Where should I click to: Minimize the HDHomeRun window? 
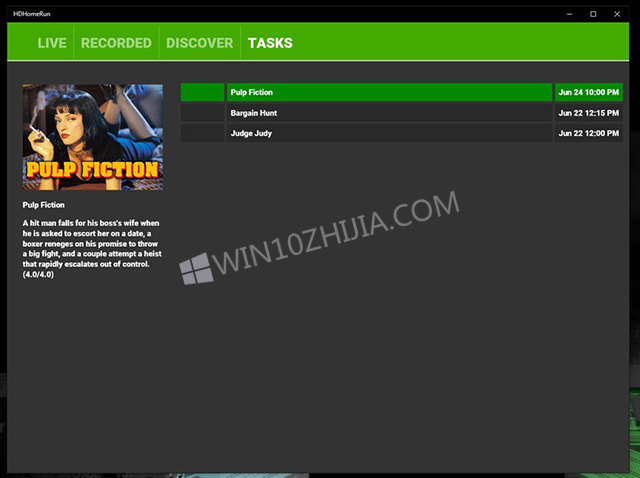pos(569,14)
